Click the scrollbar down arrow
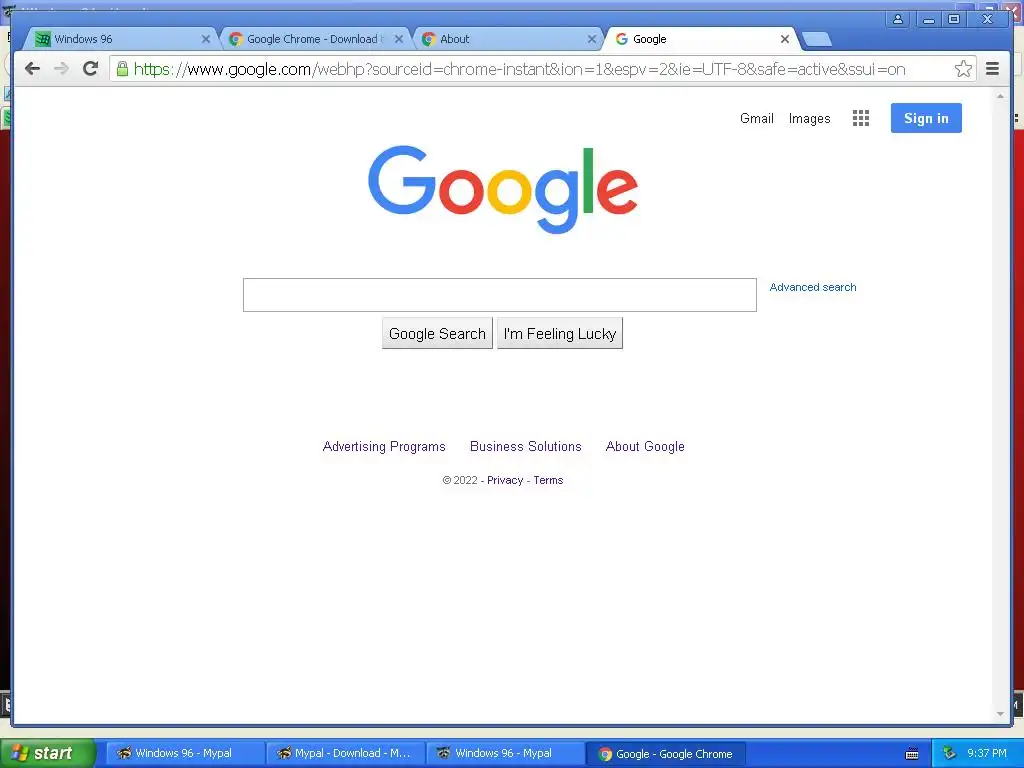The width and height of the screenshot is (1024, 768). click(1000, 714)
